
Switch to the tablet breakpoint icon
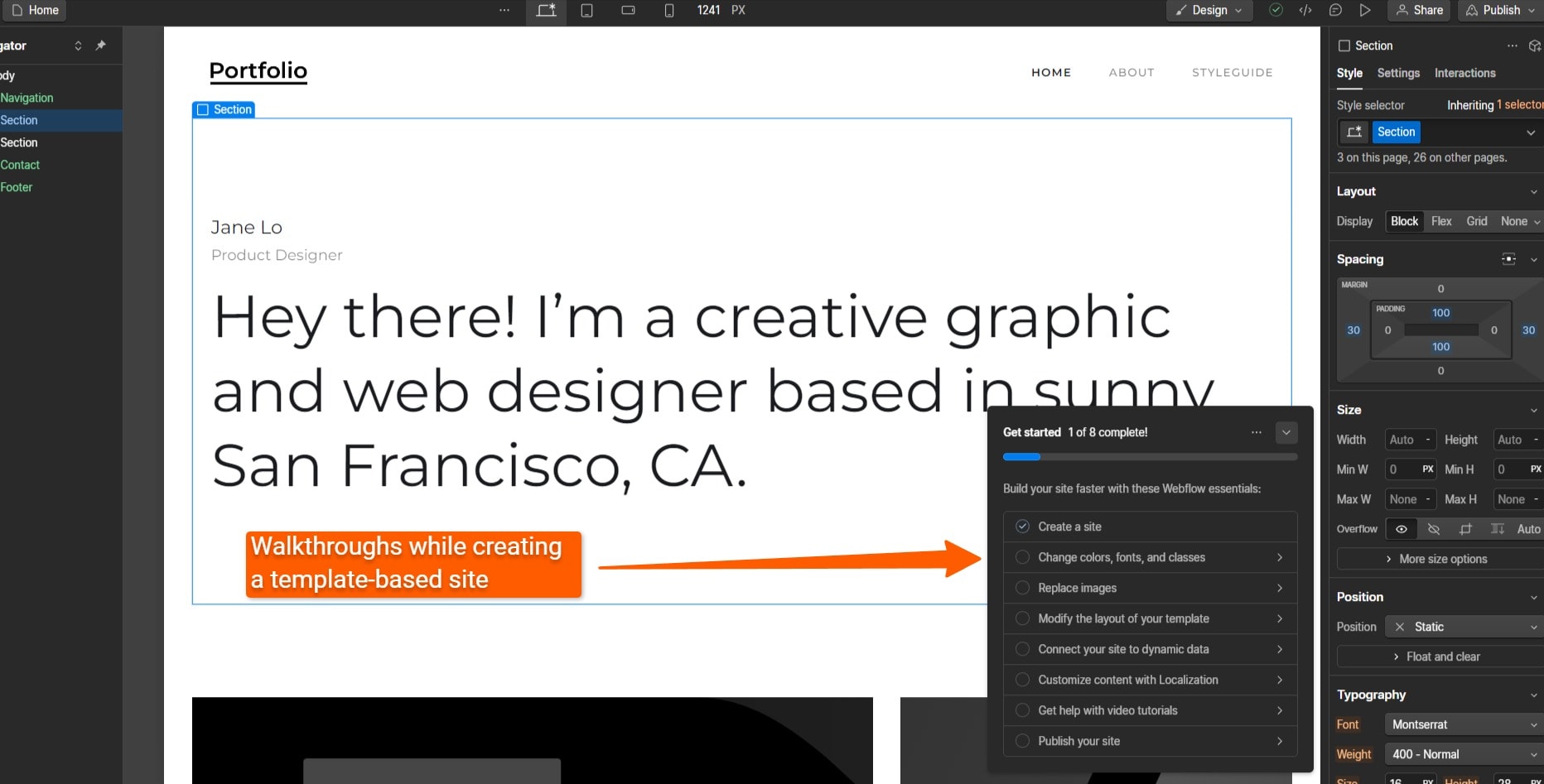[586, 11]
